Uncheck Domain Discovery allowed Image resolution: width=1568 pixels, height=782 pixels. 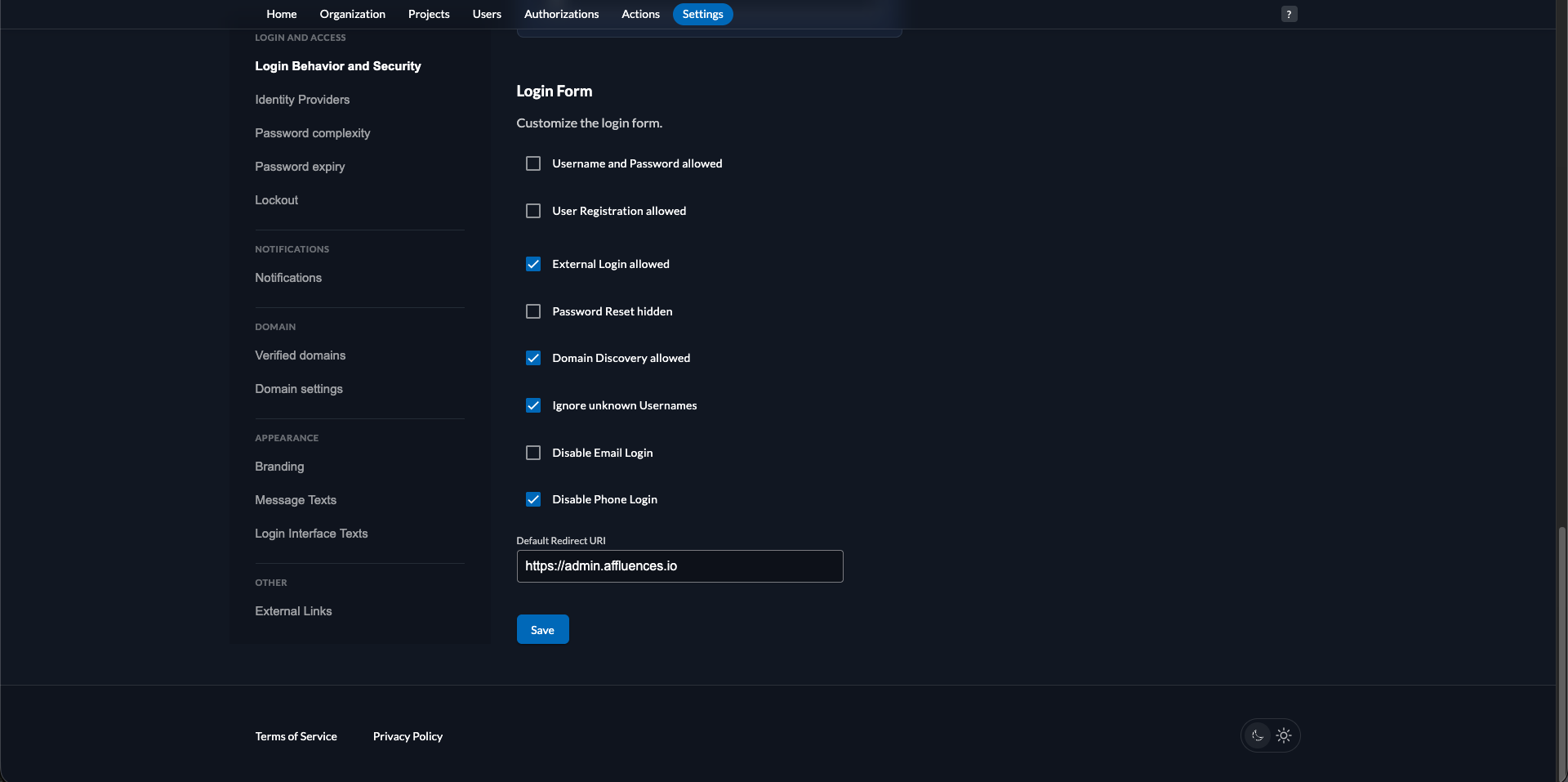pyautogui.click(x=533, y=358)
